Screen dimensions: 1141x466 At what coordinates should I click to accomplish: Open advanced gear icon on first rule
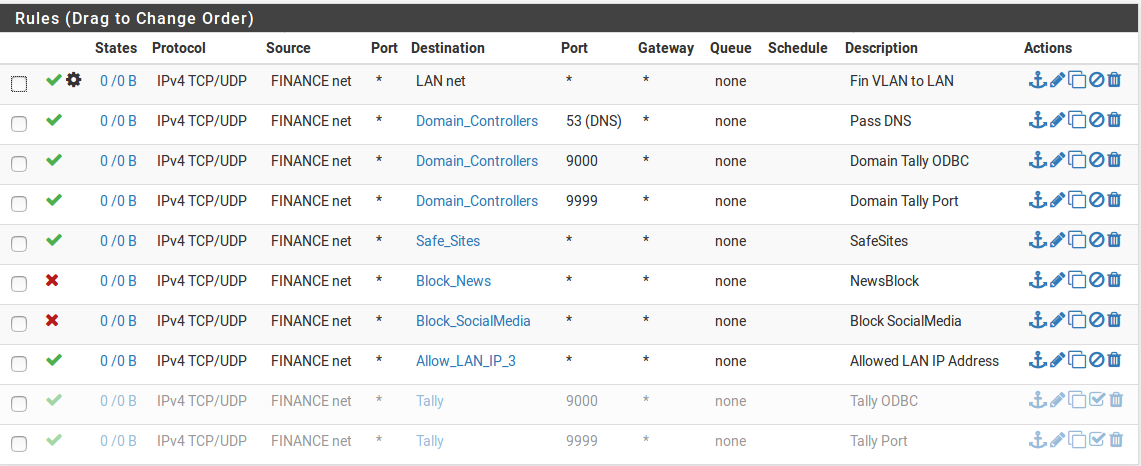tap(73, 80)
